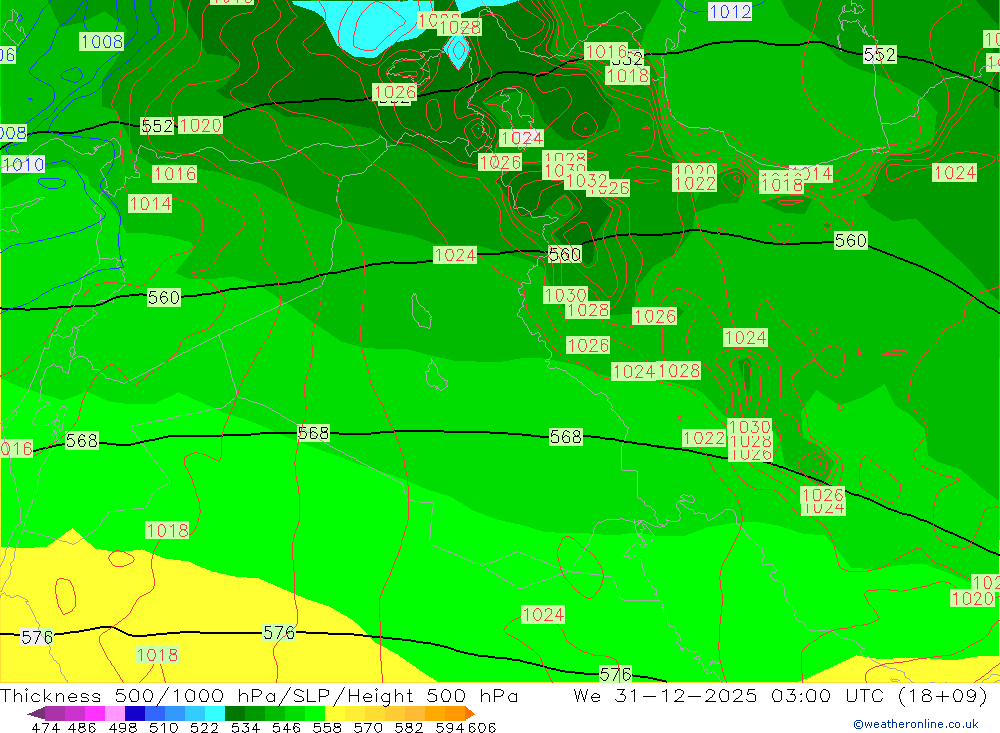Image resolution: width=1000 pixels, height=733 pixels.
Task: Click the red 1022 label on the 568 line
Action: coord(704,438)
